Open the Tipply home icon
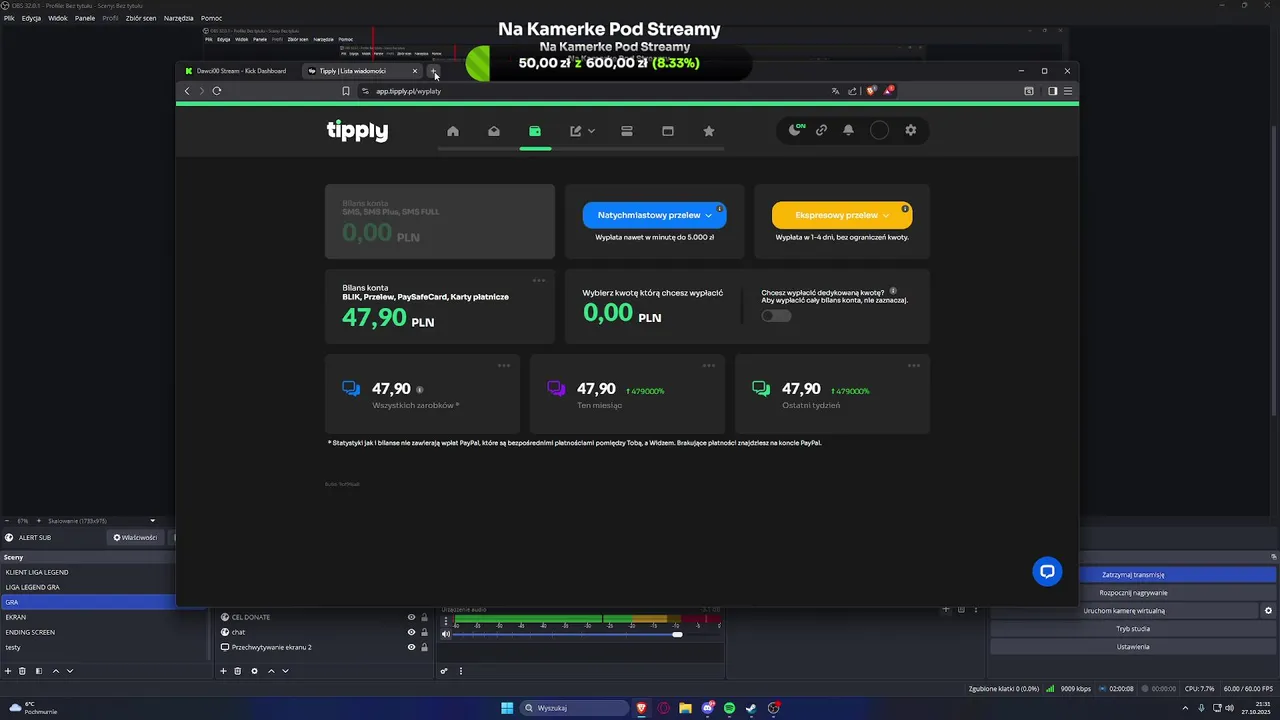Image resolution: width=1280 pixels, height=720 pixels. (453, 131)
